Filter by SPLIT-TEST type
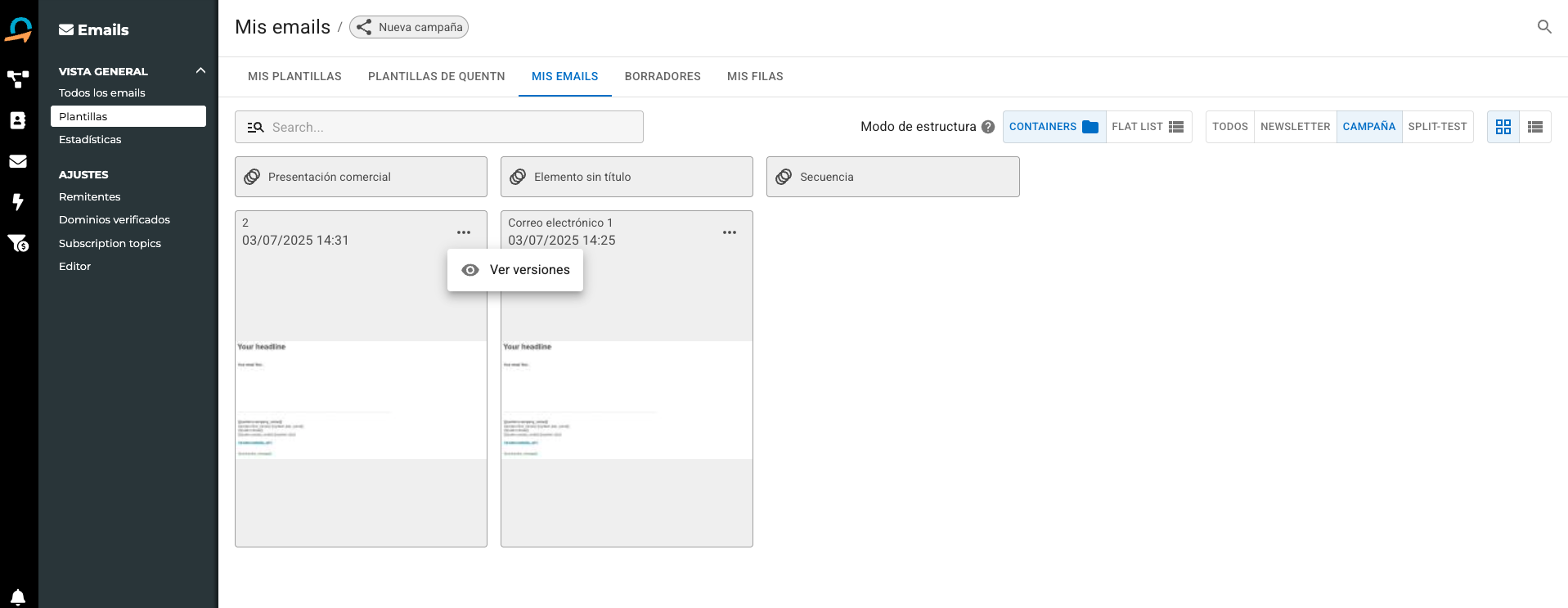This screenshot has width=1568, height=608. 1438,127
